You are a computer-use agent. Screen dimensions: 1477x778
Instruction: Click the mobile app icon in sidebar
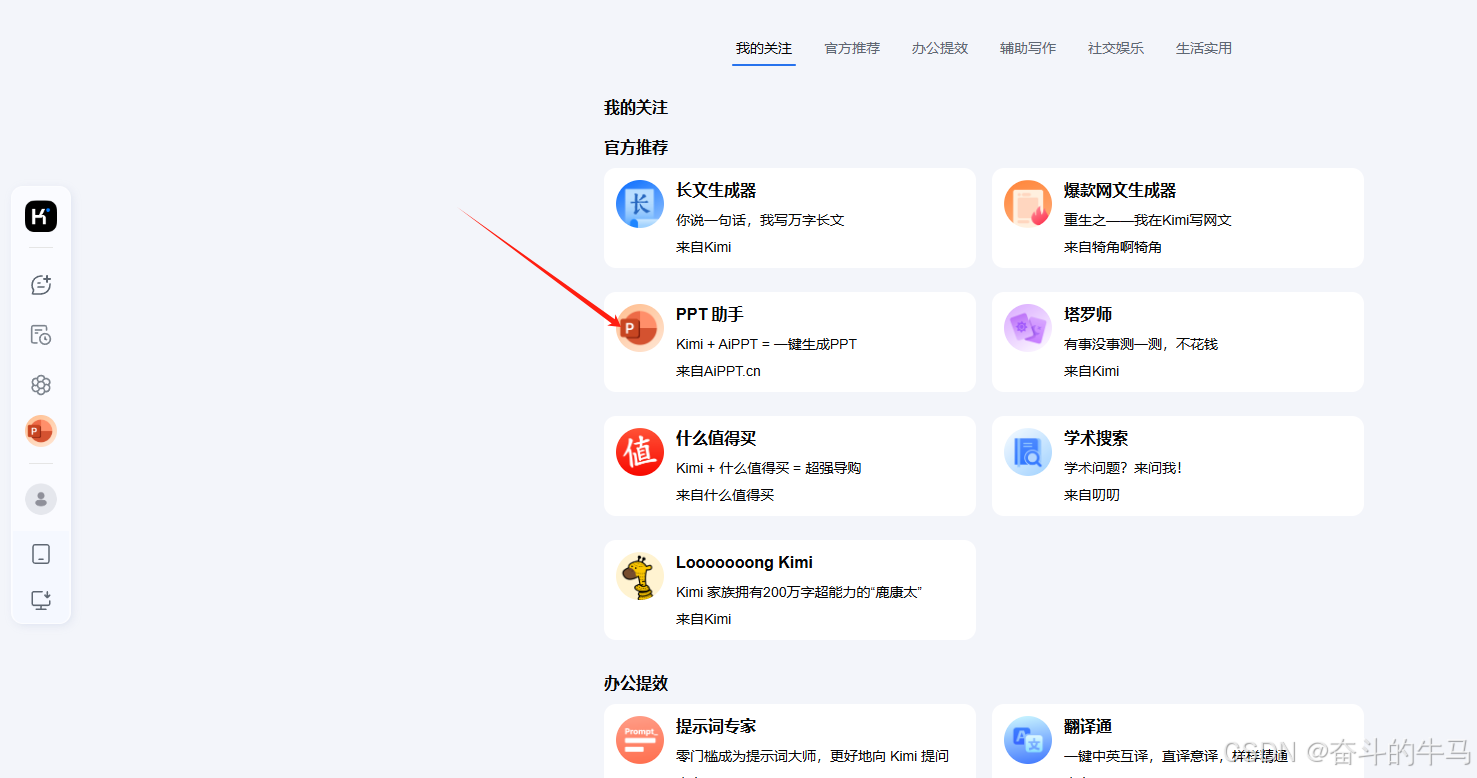(41, 554)
